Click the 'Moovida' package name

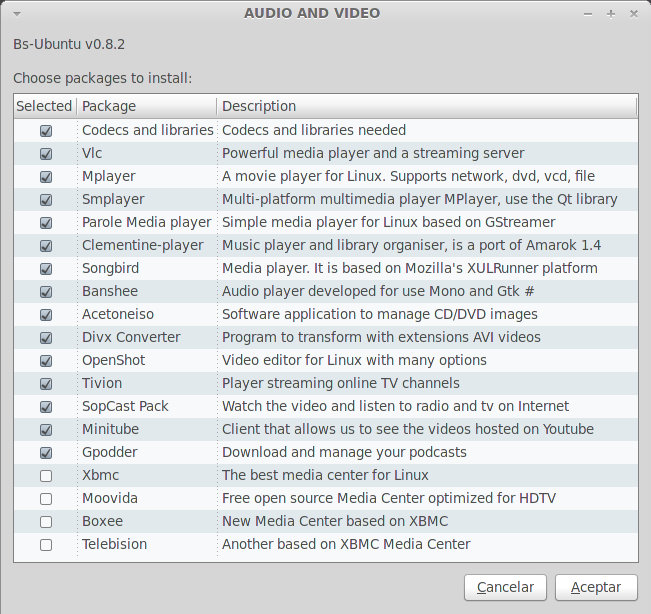(110, 498)
